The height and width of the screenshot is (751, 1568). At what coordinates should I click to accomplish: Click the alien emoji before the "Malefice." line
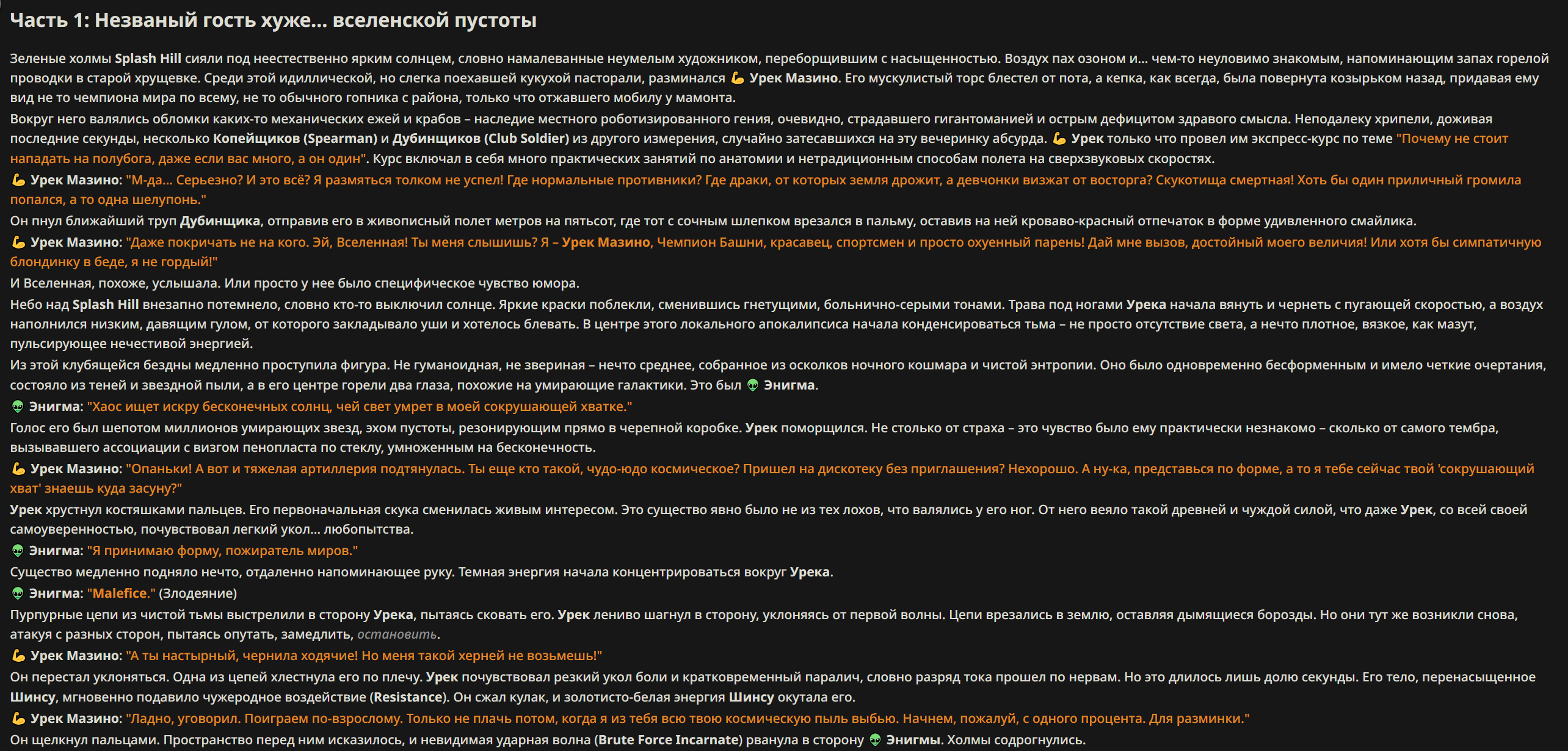18,593
